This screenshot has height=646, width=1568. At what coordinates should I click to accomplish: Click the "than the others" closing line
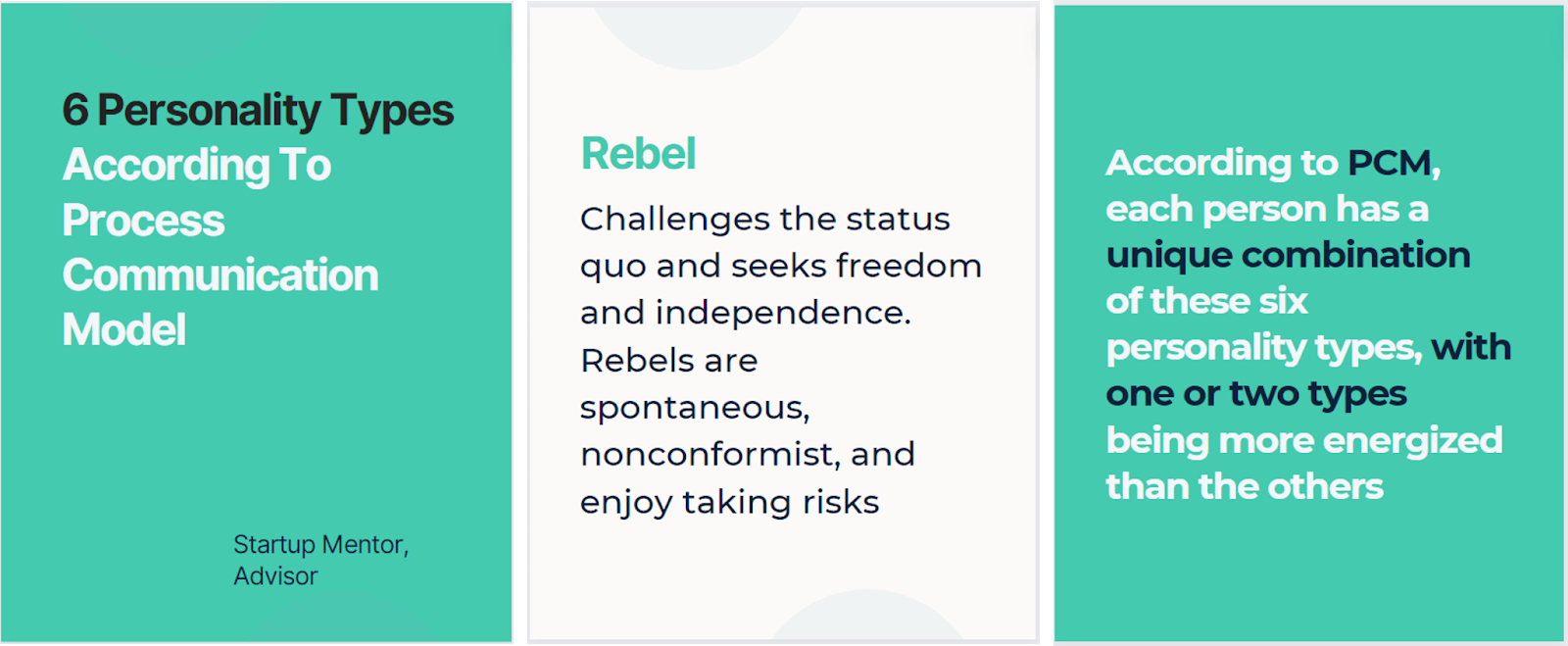pos(1245,486)
